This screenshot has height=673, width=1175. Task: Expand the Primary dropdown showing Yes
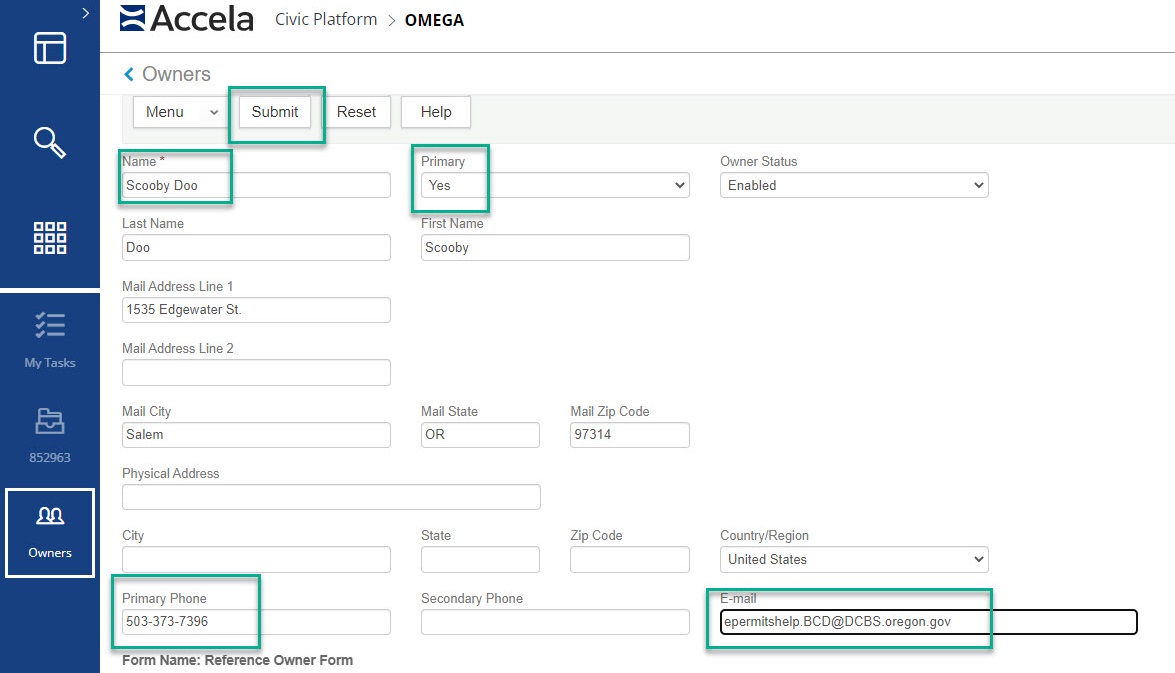555,185
